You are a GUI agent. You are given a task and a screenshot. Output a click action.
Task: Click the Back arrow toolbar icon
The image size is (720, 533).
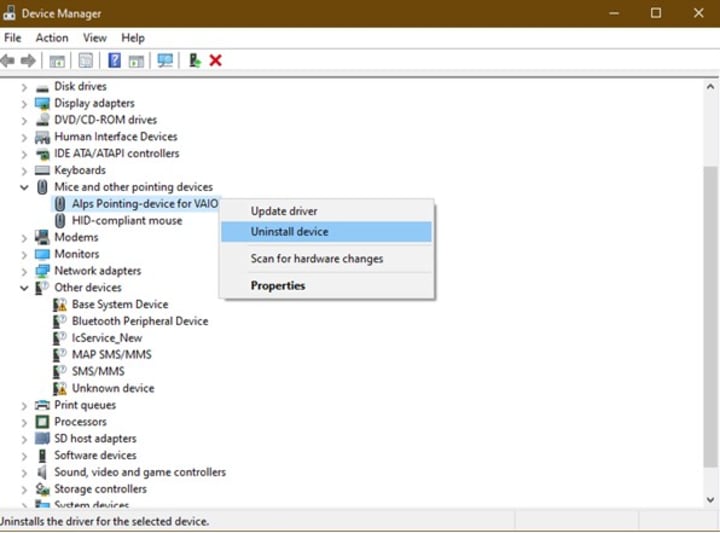8,61
